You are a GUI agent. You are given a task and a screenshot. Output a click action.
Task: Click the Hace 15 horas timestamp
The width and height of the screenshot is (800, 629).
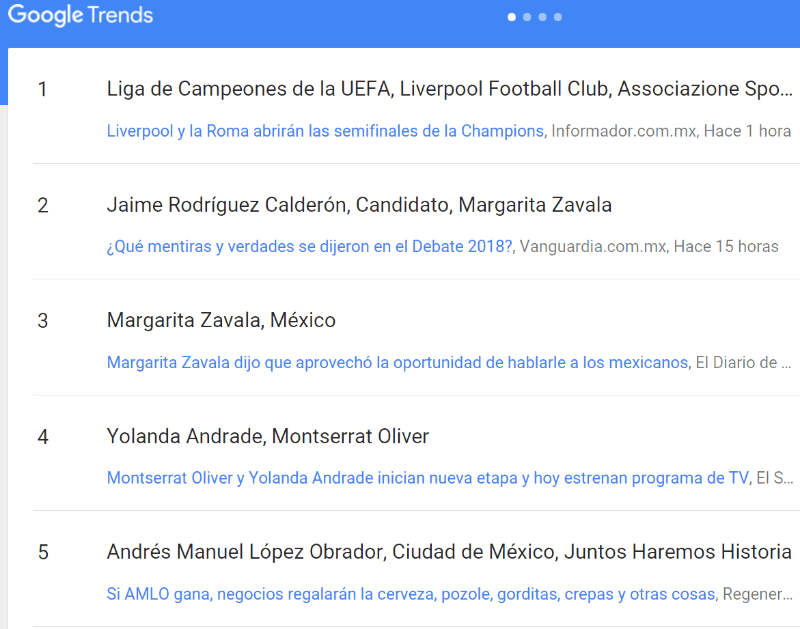[726, 247]
